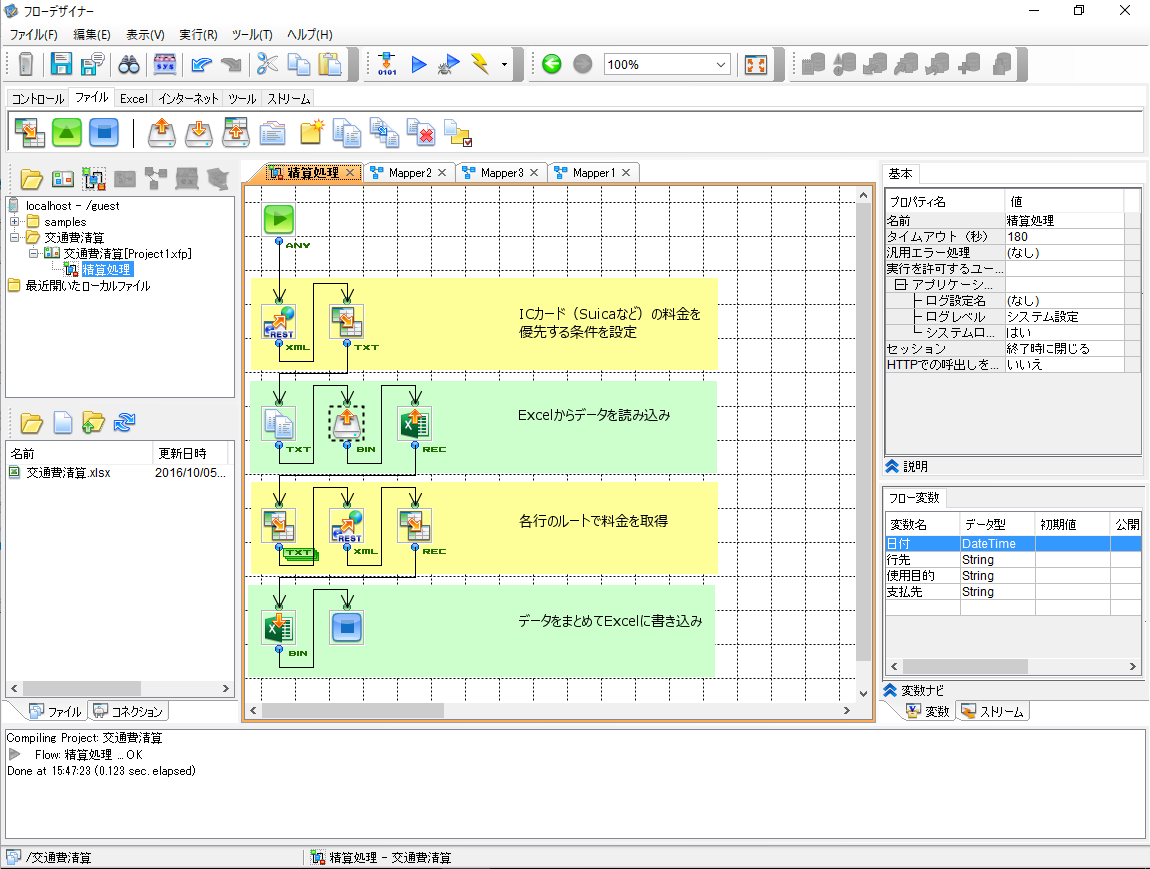Viewport: 1150px width, 869px height.
Task: Click the blue refresh icon above file list
Action: point(124,422)
